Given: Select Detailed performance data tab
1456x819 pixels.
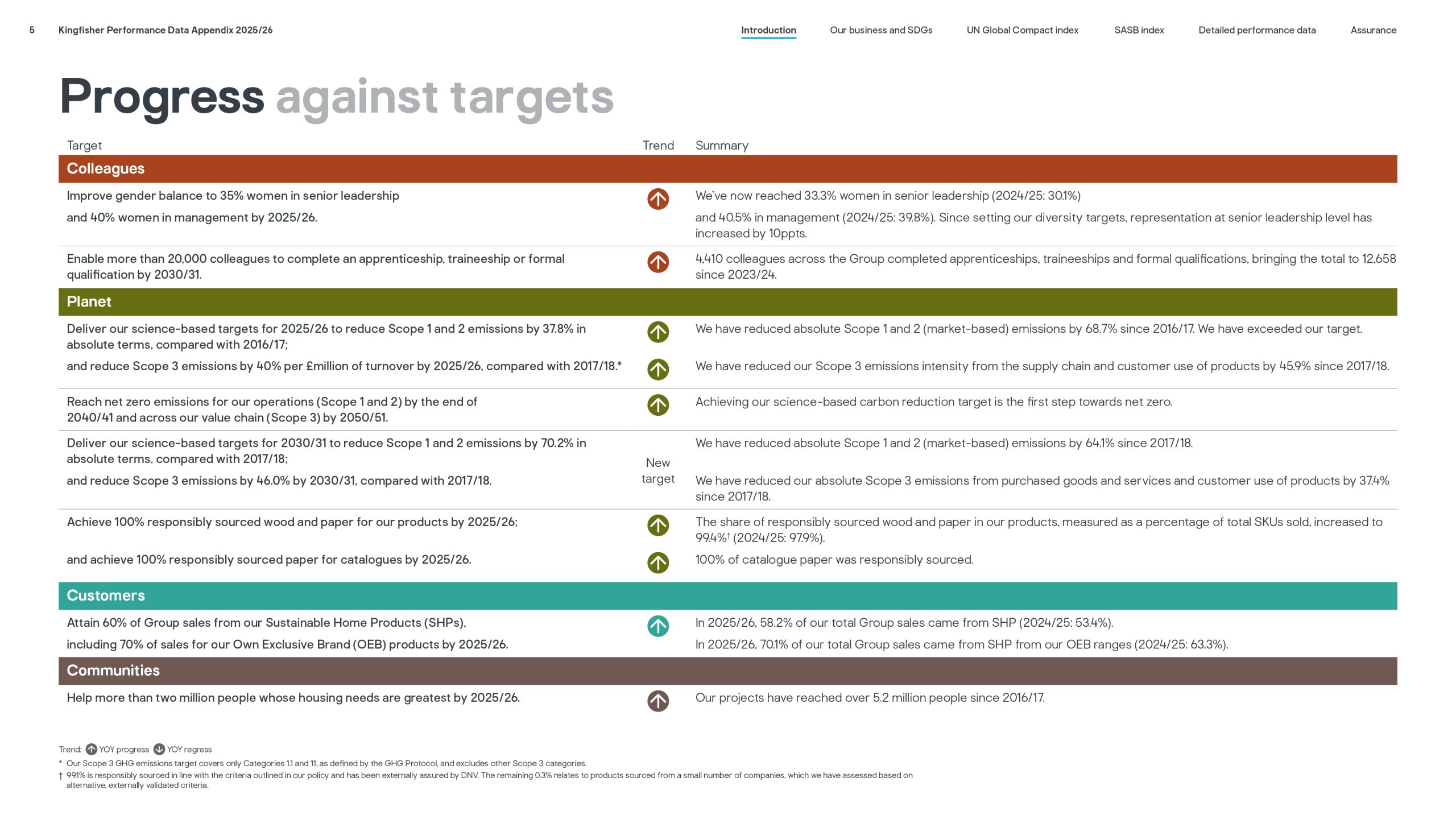Looking at the screenshot, I should [1257, 30].
